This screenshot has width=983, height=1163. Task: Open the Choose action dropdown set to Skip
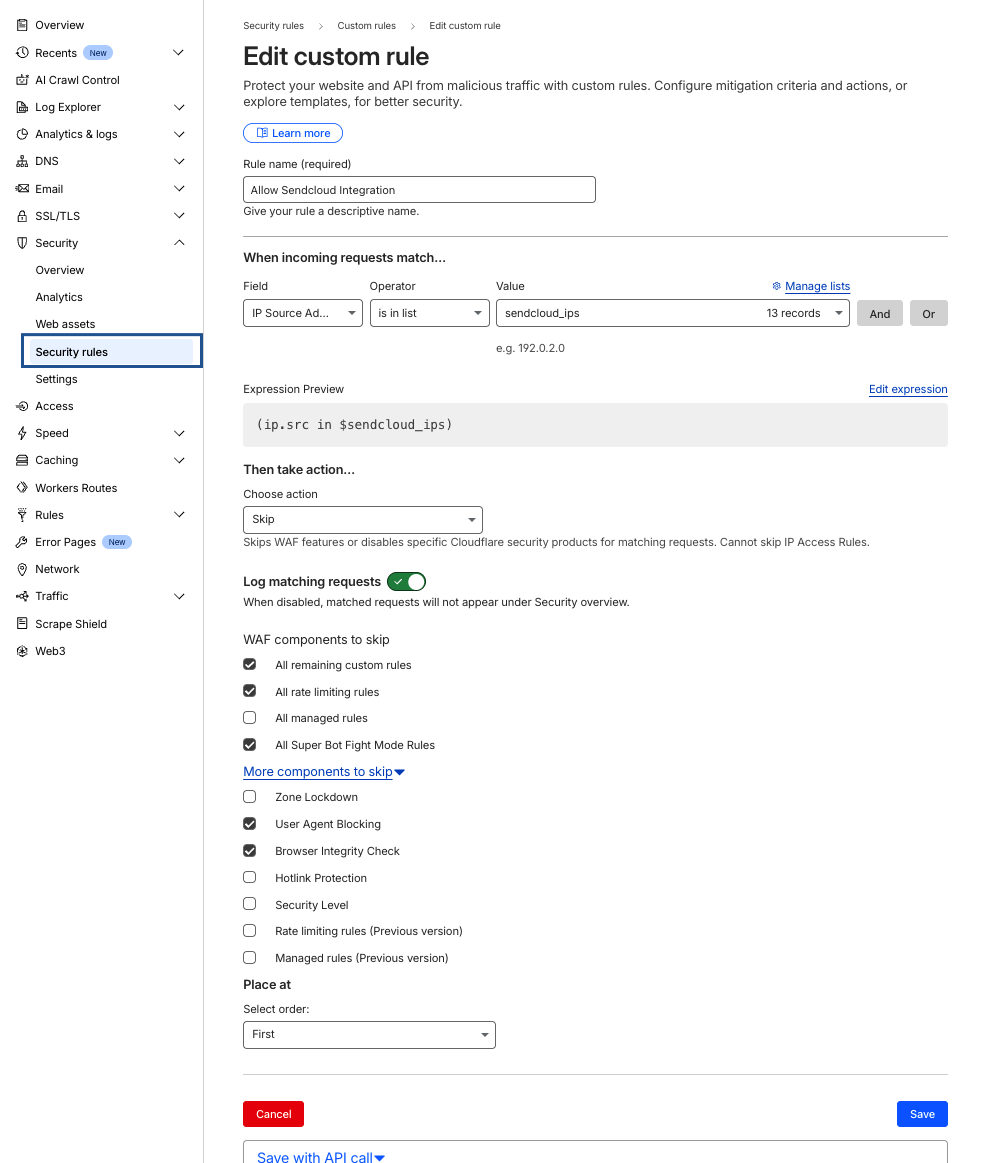point(363,520)
